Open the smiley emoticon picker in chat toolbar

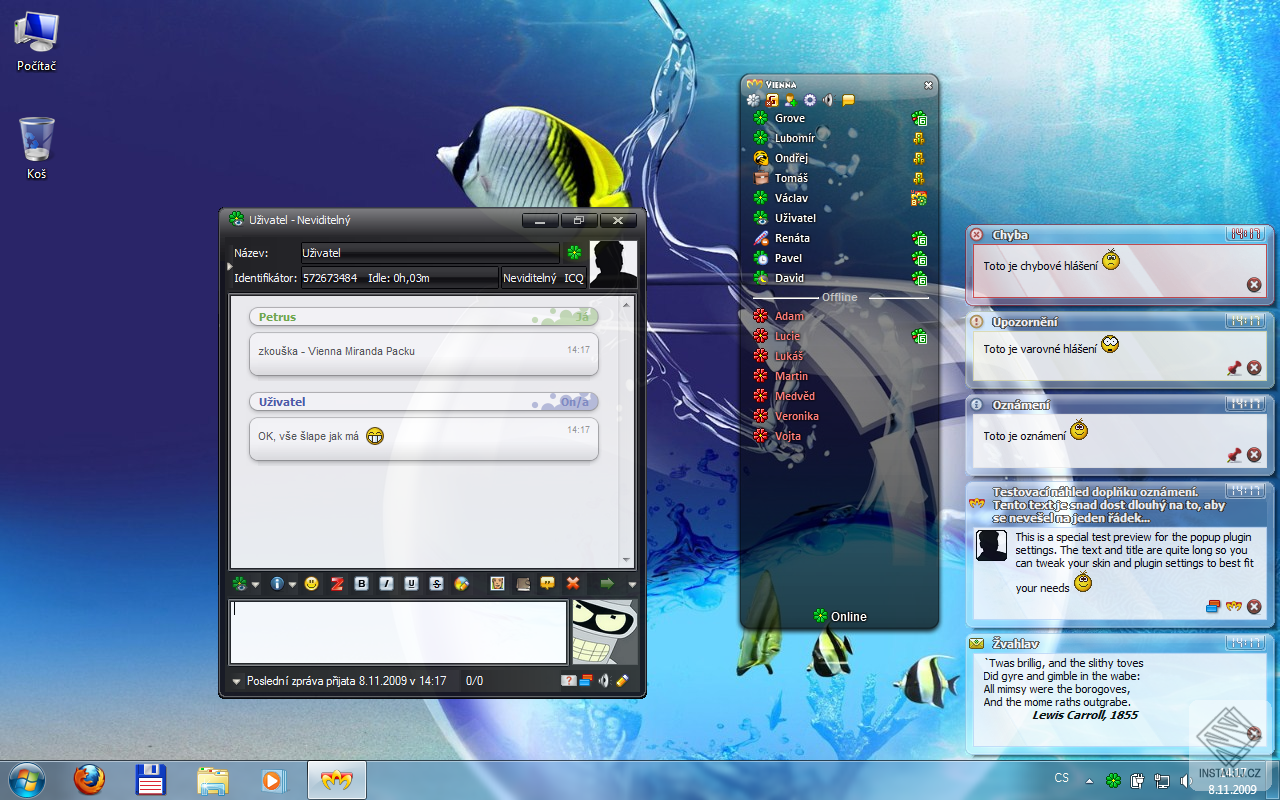point(312,584)
